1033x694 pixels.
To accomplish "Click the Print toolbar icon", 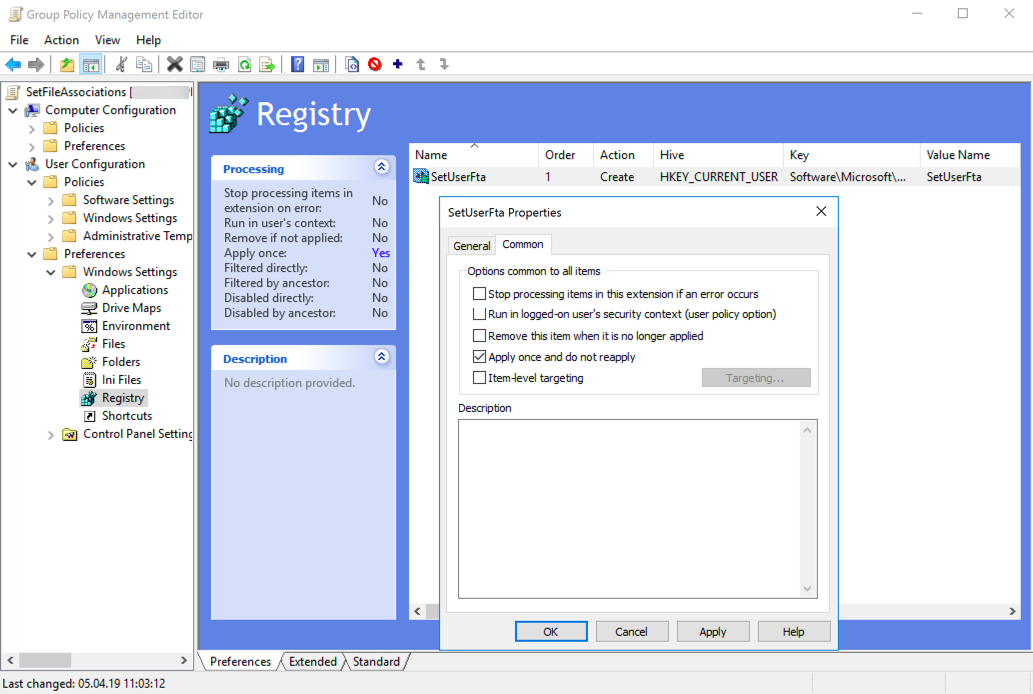I will (221, 65).
